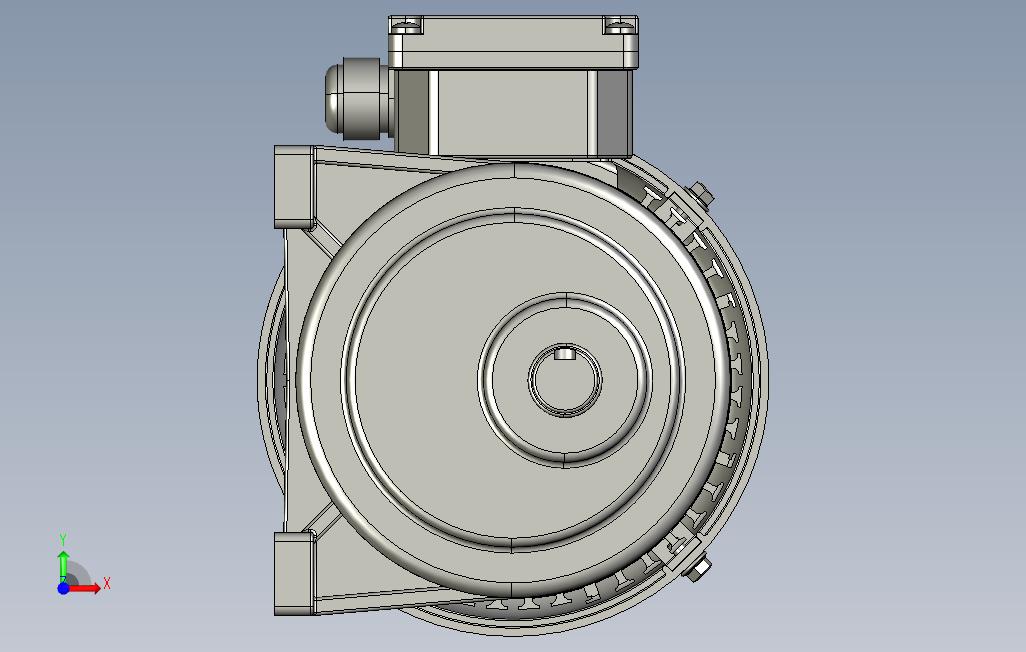Image resolution: width=1026 pixels, height=652 pixels.
Task: Pick the top-left screw on terminal box lid
Action: pos(406,26)
